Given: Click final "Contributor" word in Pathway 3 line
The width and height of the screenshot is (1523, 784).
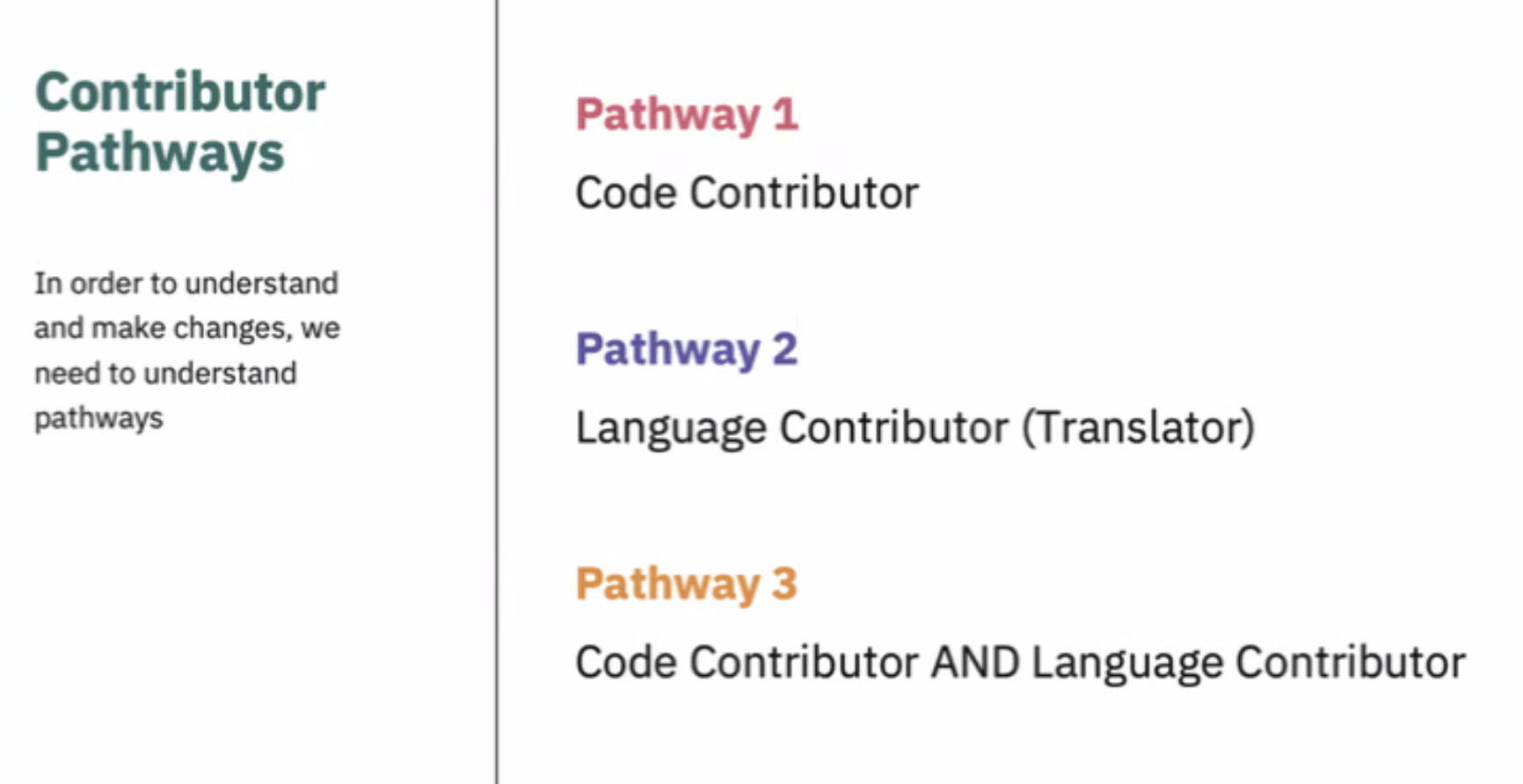Looking at the screenshot, I should tap(1351, 663).
